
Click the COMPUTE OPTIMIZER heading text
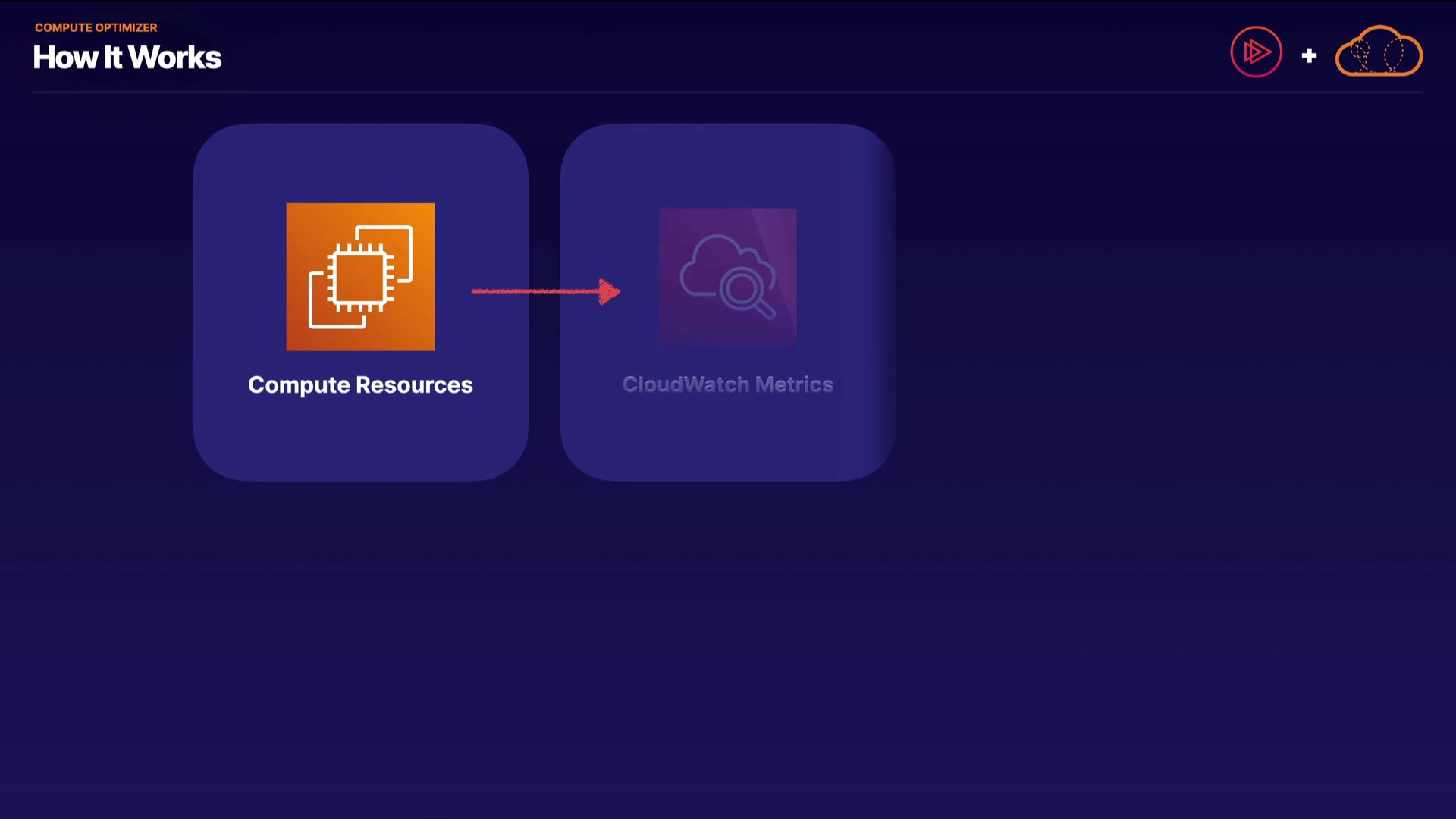coord(96,27)
